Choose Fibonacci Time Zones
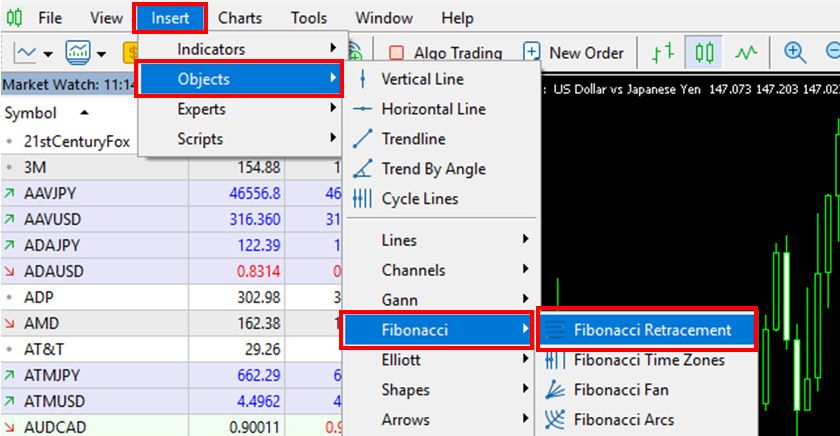 (648, 360)
